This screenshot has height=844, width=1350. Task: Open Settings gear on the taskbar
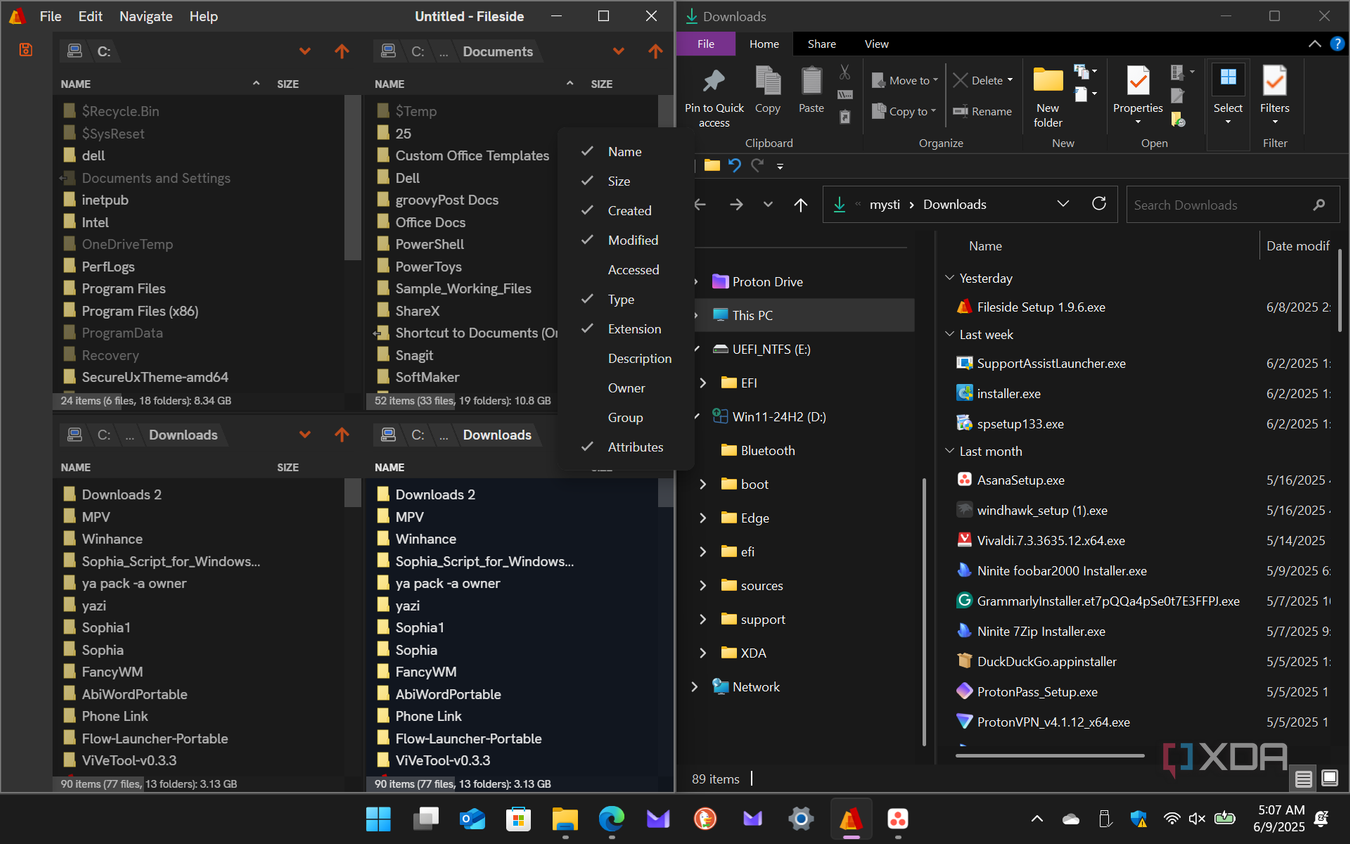point(800,819)
